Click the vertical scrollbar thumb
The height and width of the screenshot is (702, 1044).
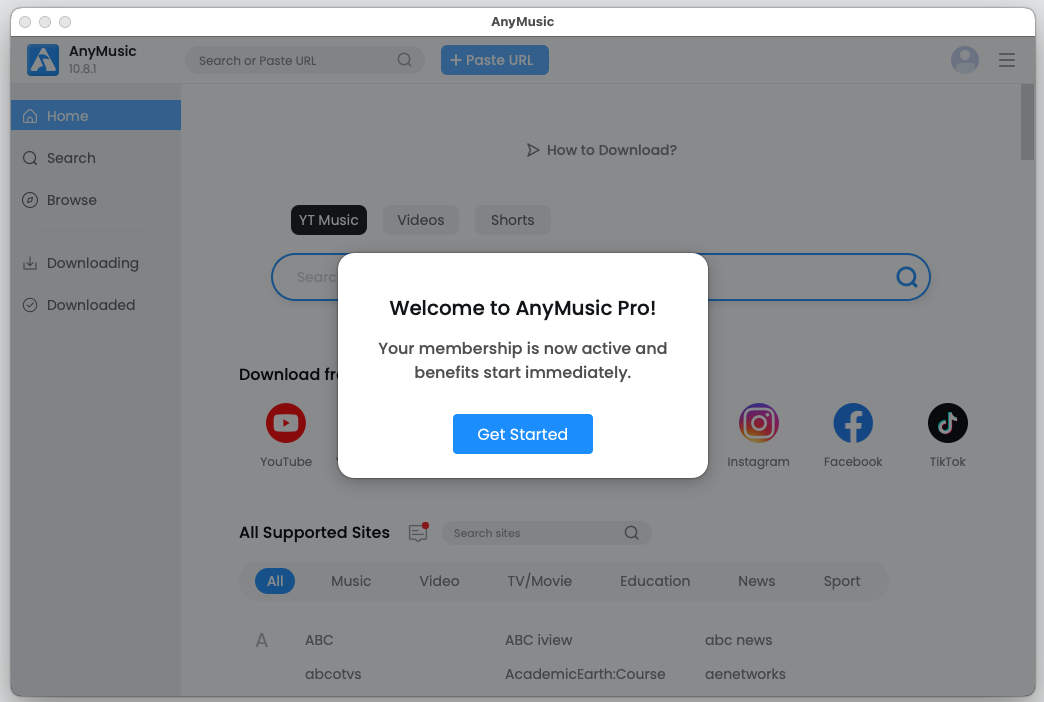[1027, 122]
